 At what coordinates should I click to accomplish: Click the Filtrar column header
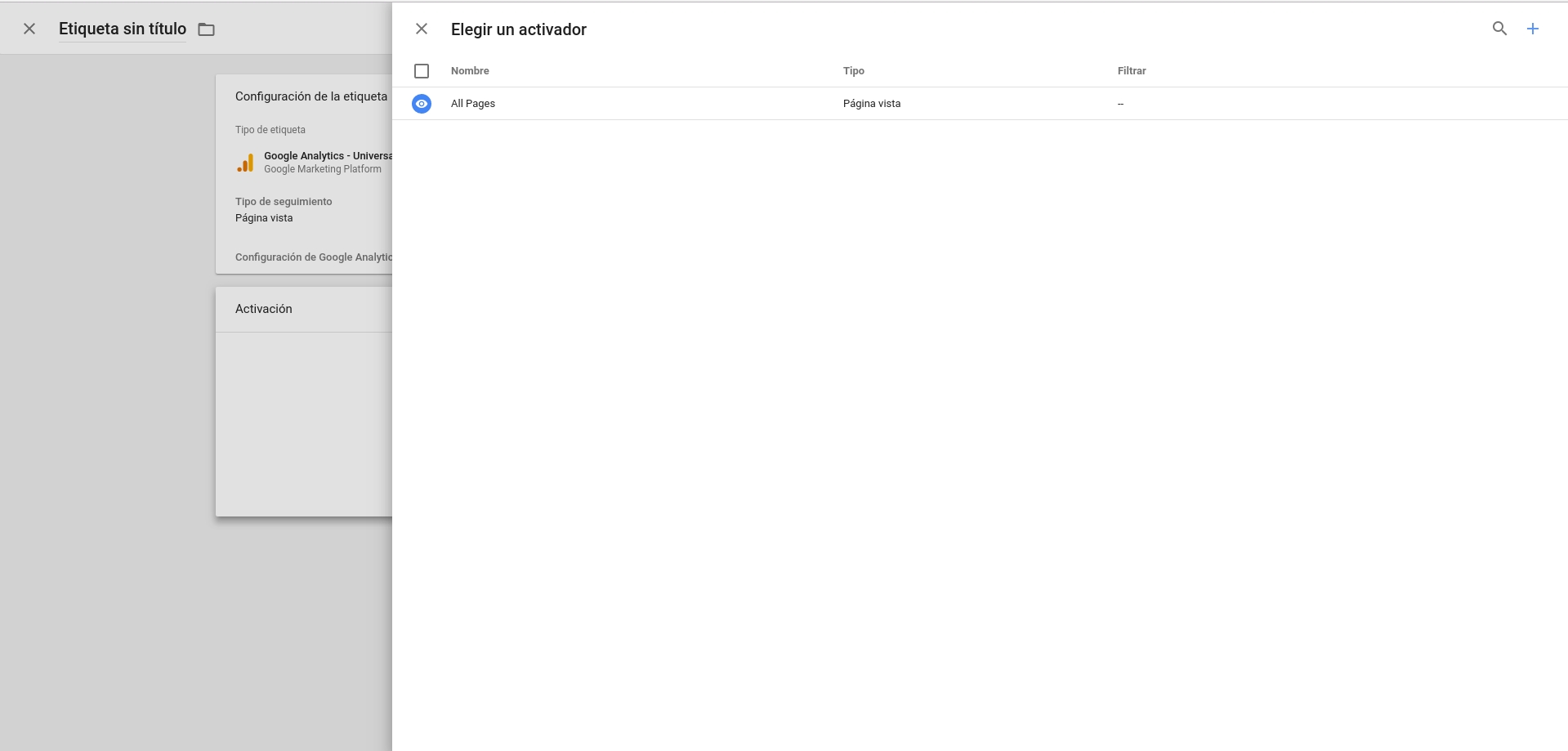click(1131, 71)
